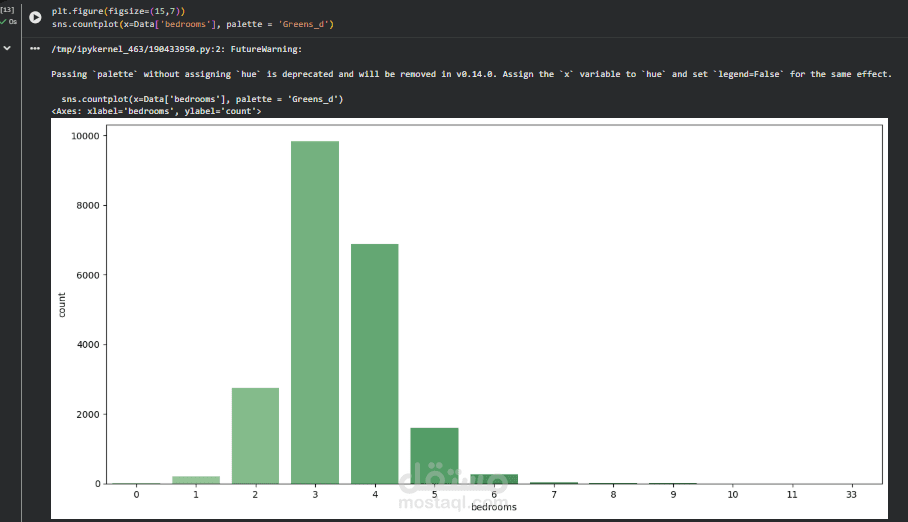Open the output options ellipsis menu
The height and width of the screenshot is (522, 908).
click(x=35, y=47)
